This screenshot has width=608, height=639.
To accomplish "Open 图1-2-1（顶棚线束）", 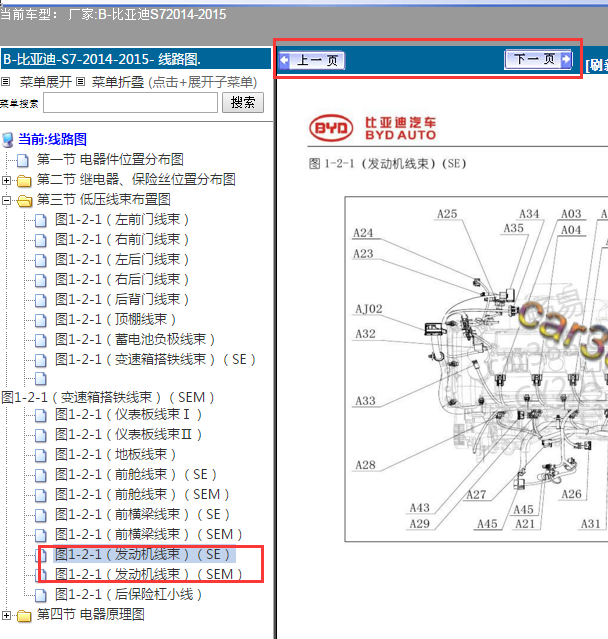I will point(115,320).
